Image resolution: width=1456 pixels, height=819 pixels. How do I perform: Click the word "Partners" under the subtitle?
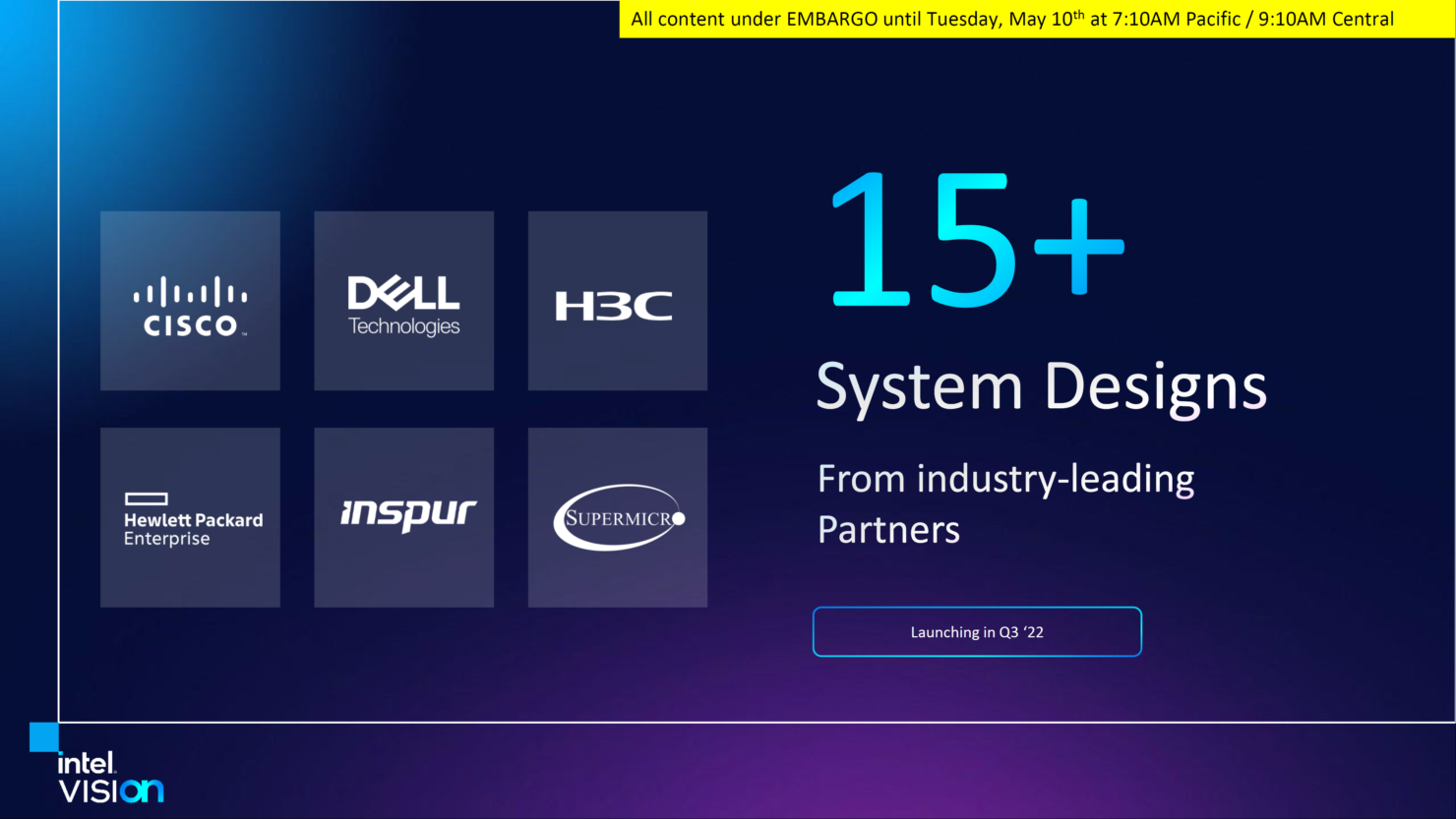(x=888, y=530)
